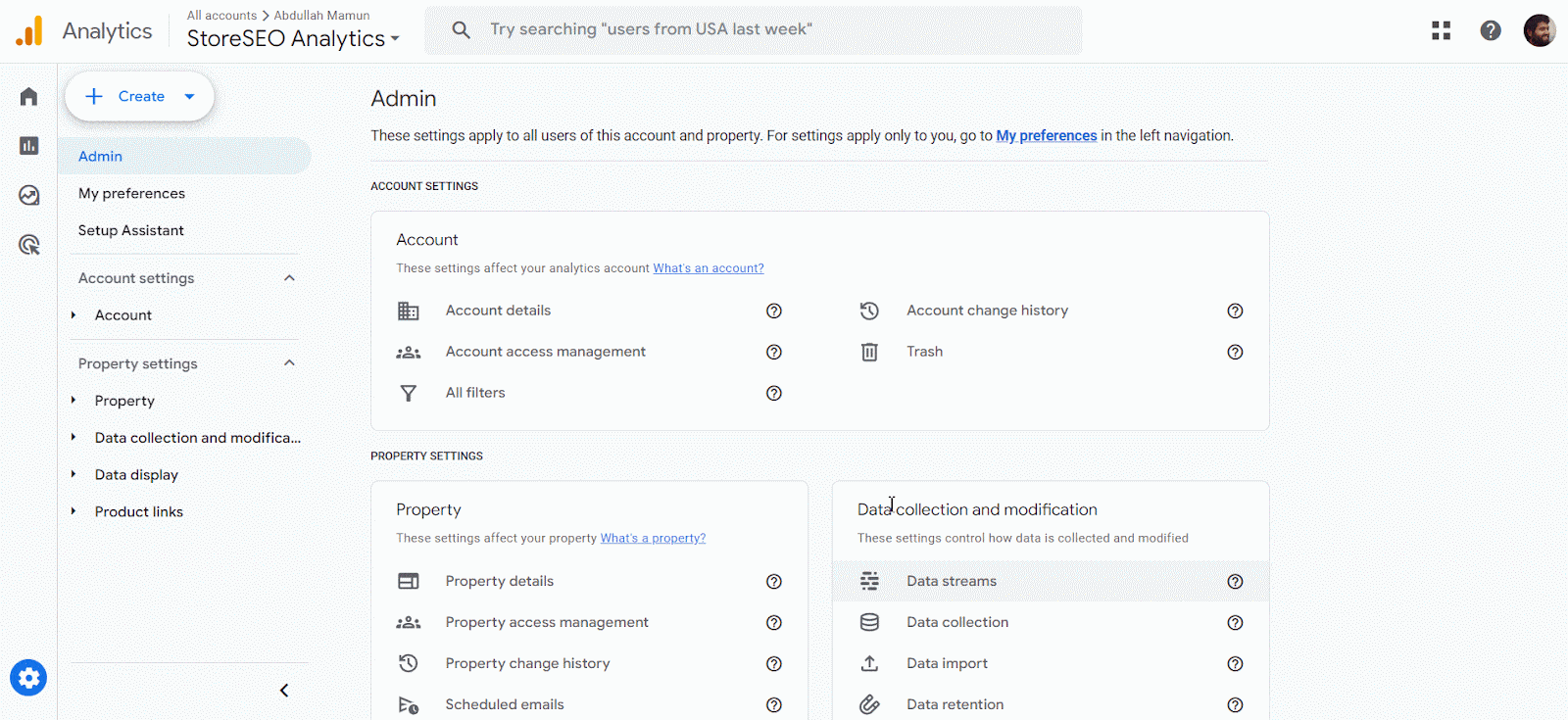Open the Help question mark in header
This screenshot has height=720, width=1568.
tap(1491, 30)
